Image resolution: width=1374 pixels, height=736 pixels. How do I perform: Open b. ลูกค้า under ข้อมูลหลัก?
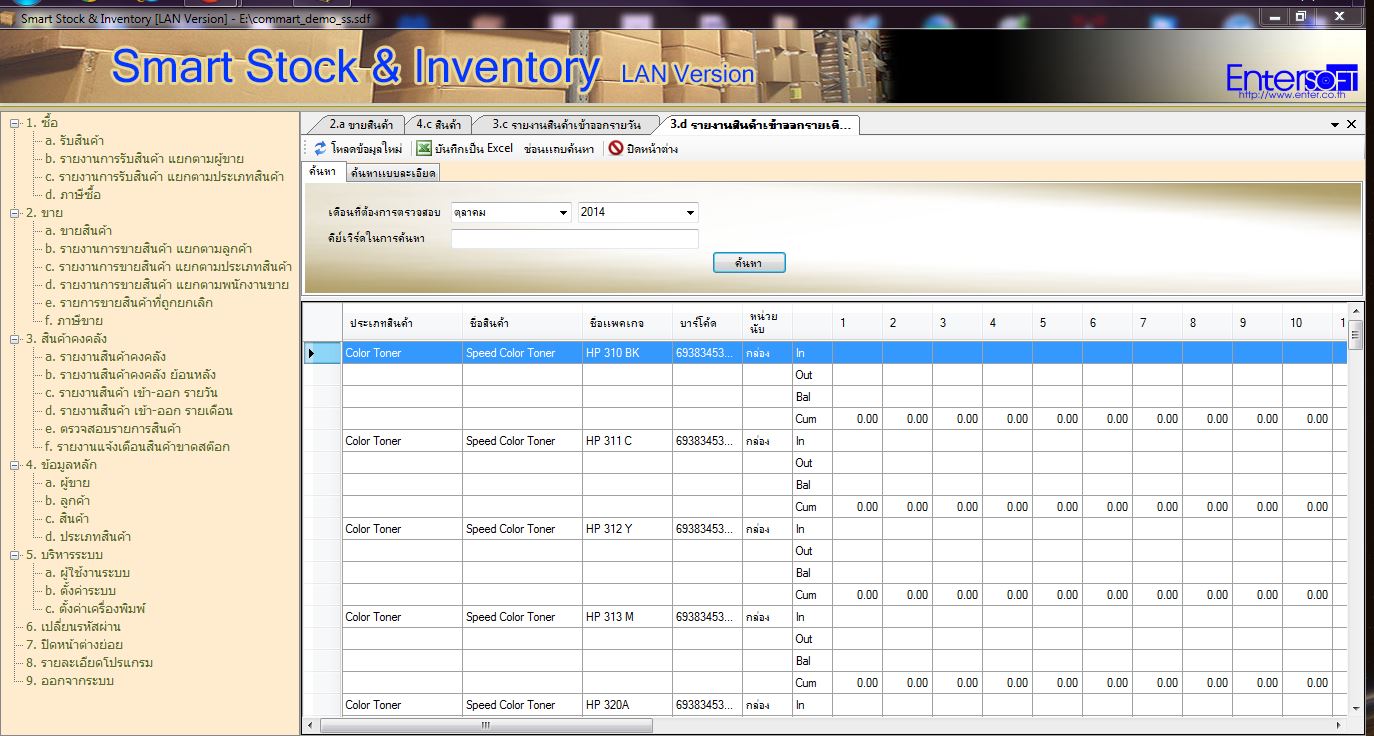click(68, 501)
